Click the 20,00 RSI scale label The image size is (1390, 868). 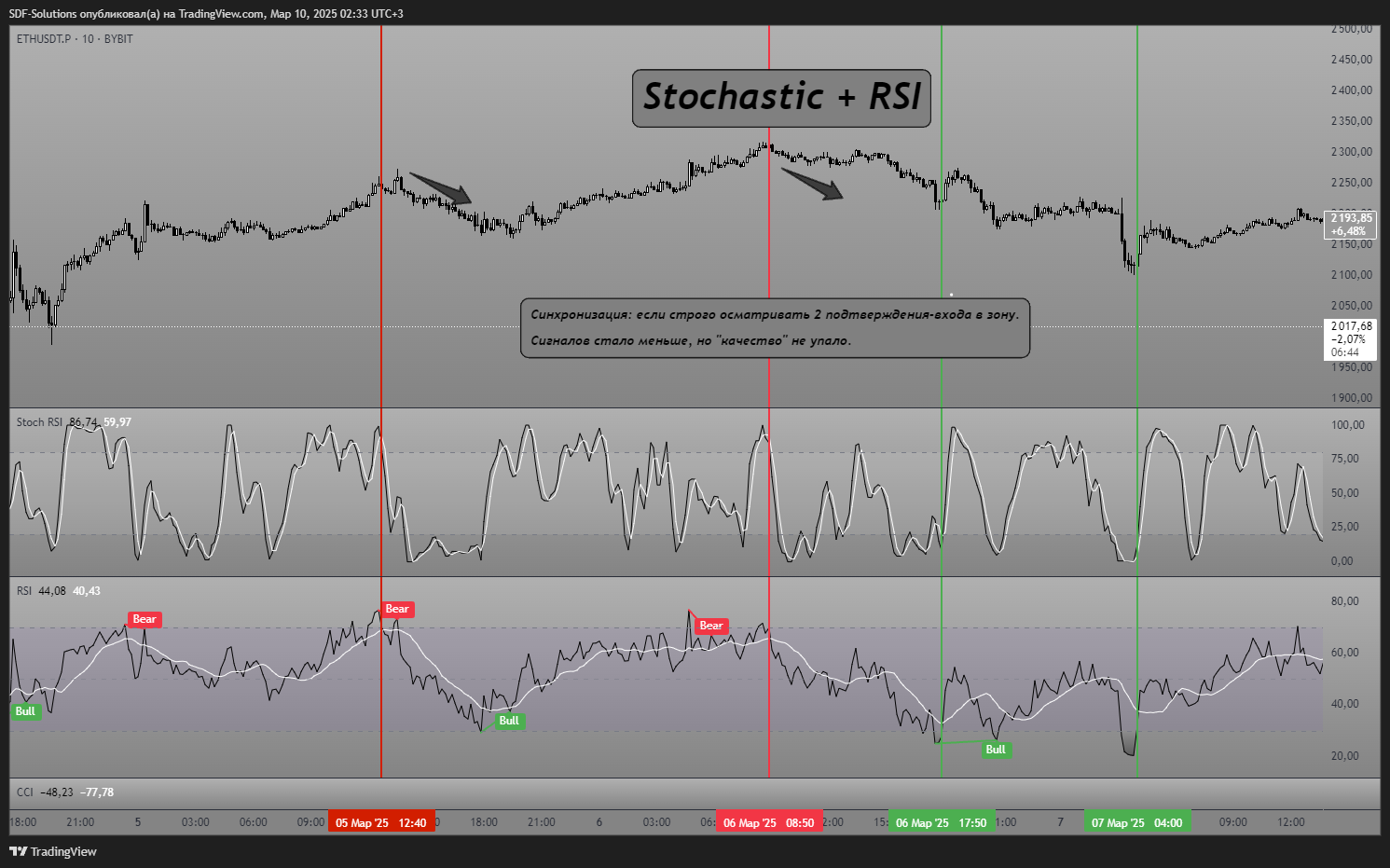[x=1345, y=756]
